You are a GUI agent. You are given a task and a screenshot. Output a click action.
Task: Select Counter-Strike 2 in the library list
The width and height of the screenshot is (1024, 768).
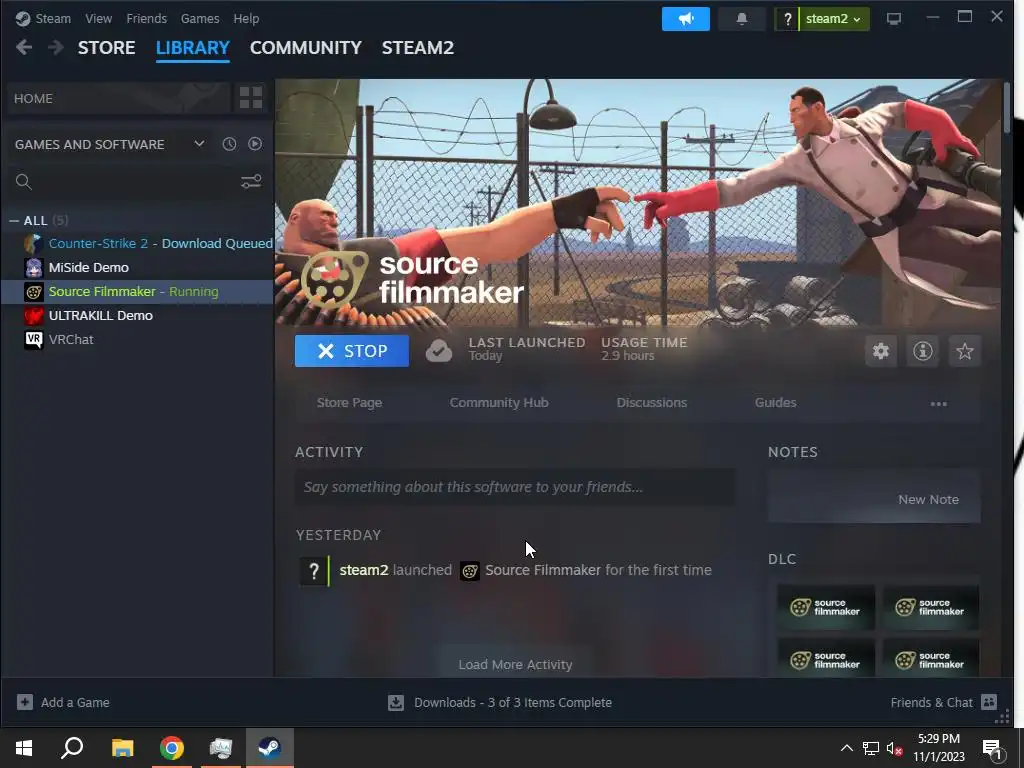pyautogui.click(x=137, y=243)
